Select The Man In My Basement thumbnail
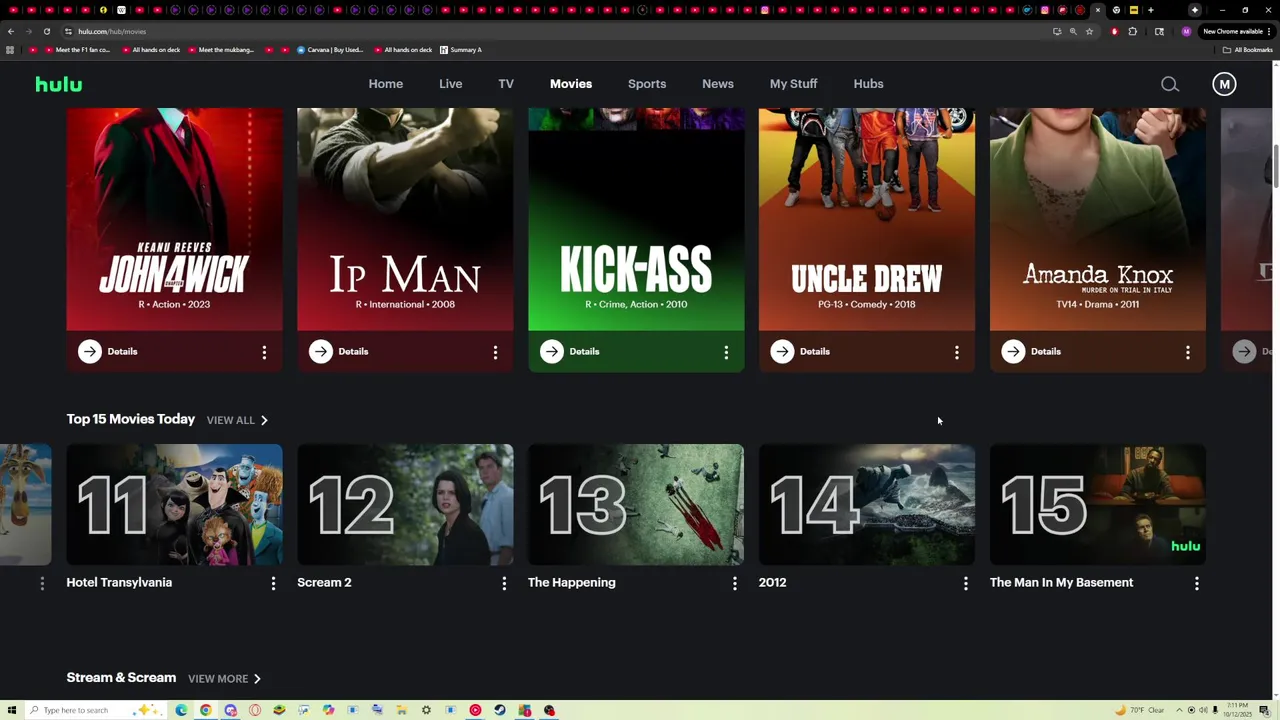 (1098, 505)
